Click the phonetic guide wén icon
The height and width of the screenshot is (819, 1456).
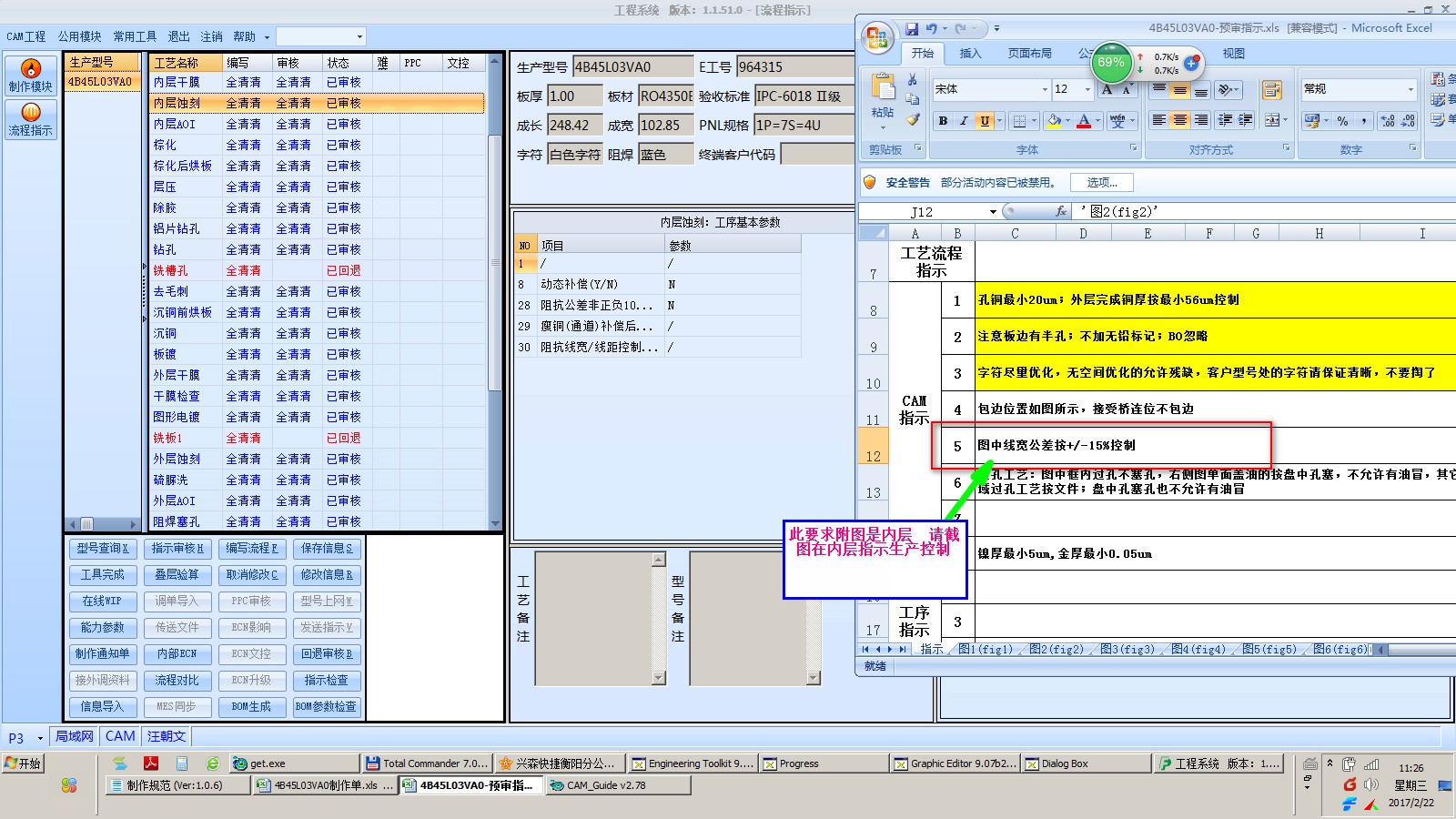click(x=1117, y=121)
